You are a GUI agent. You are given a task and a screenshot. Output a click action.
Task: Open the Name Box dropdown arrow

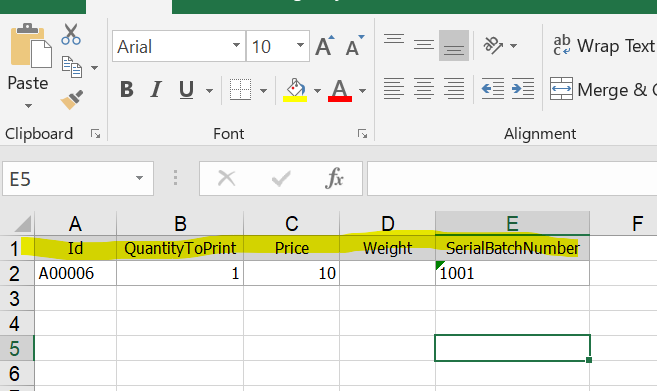tap(140, 179)
